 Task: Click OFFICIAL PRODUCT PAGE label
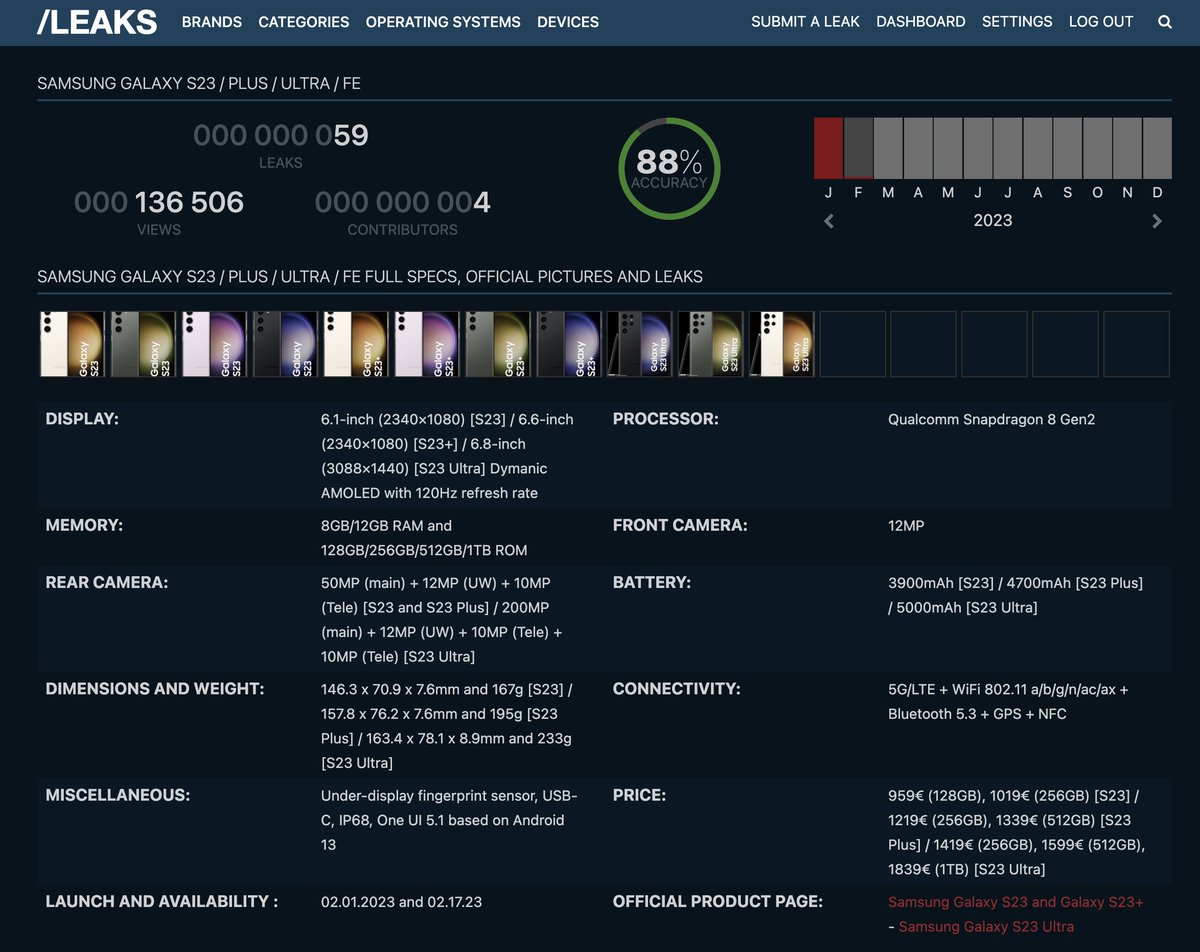coord(718,901)
